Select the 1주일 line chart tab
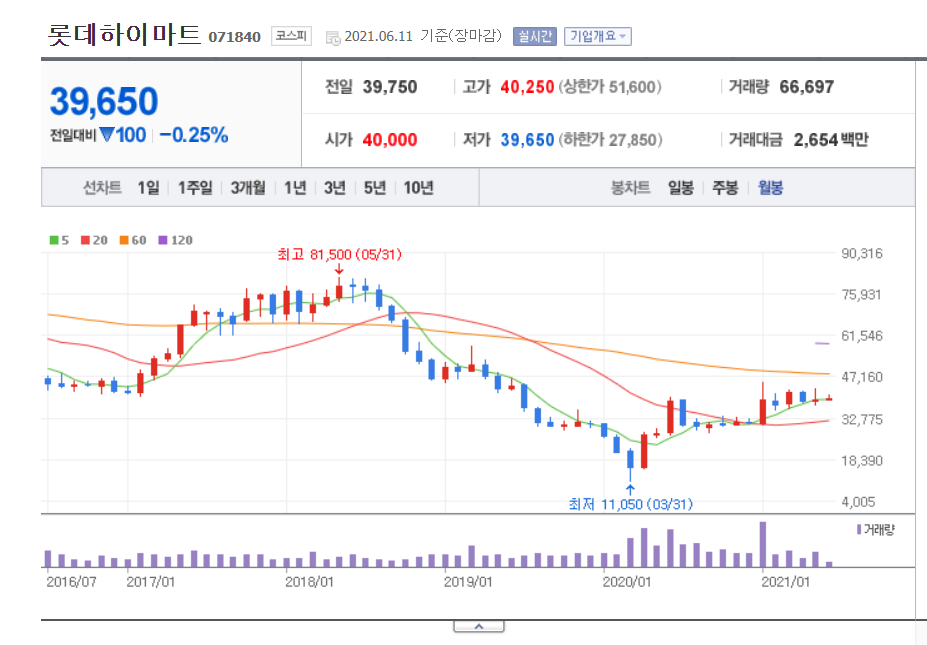 tap(195, 188)
